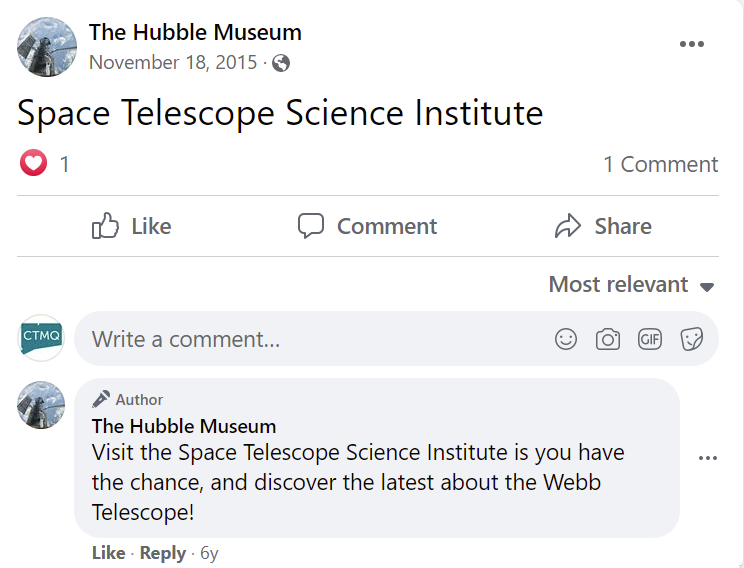View the 1 Comment count link
744x568 pixels.
(x=660, y=164)
